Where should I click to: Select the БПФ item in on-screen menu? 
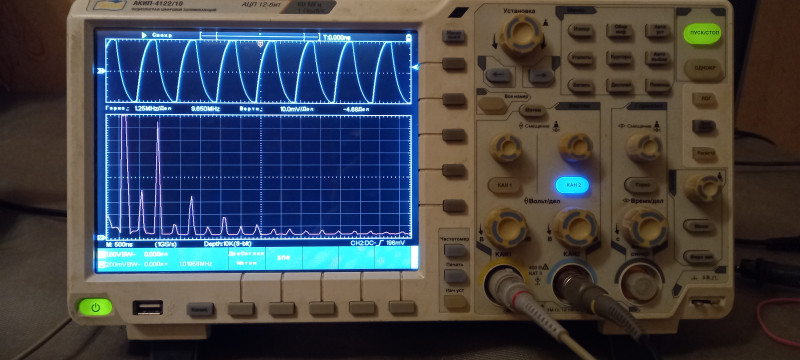click(284, 258)
